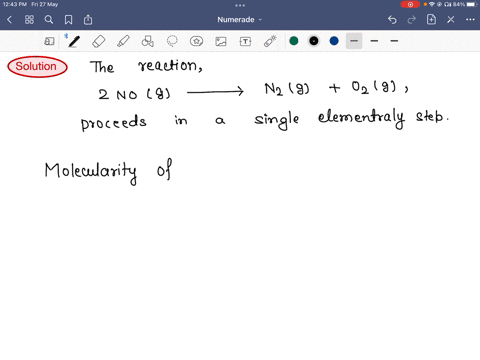The height and width of the screenshot is (360, 480).
Task: Choose the black pen color
Action: point(314,41)
